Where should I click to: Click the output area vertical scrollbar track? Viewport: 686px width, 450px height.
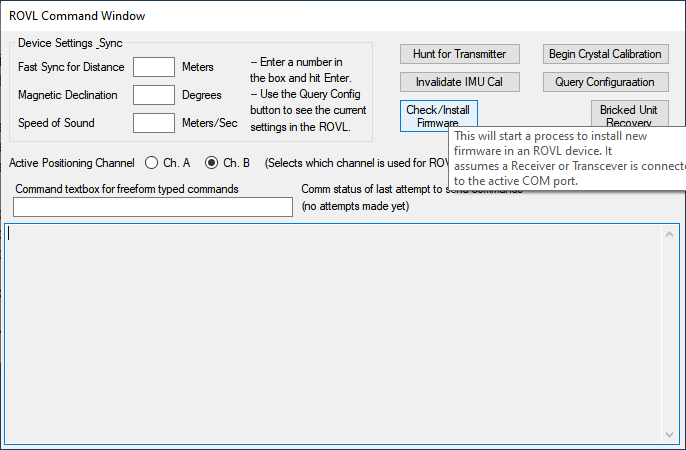click(x=670, y=330)
